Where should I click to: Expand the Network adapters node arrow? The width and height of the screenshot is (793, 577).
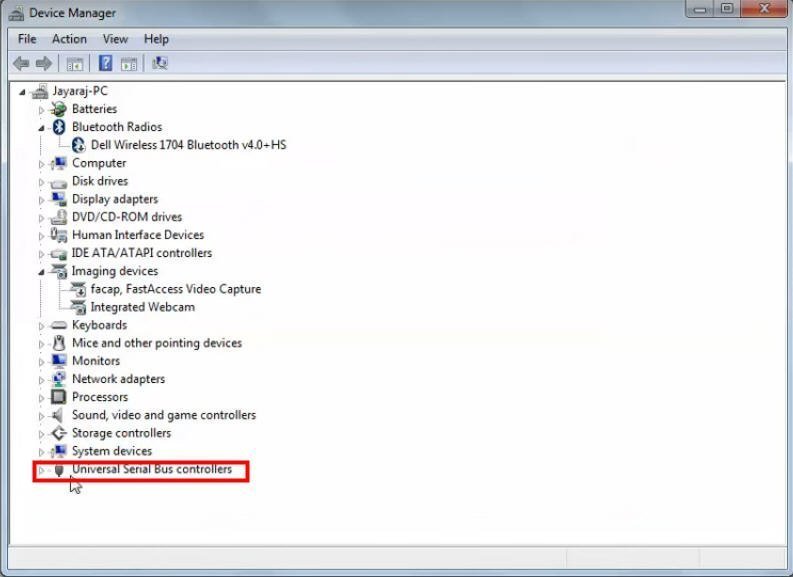click(x=41, y=380)
